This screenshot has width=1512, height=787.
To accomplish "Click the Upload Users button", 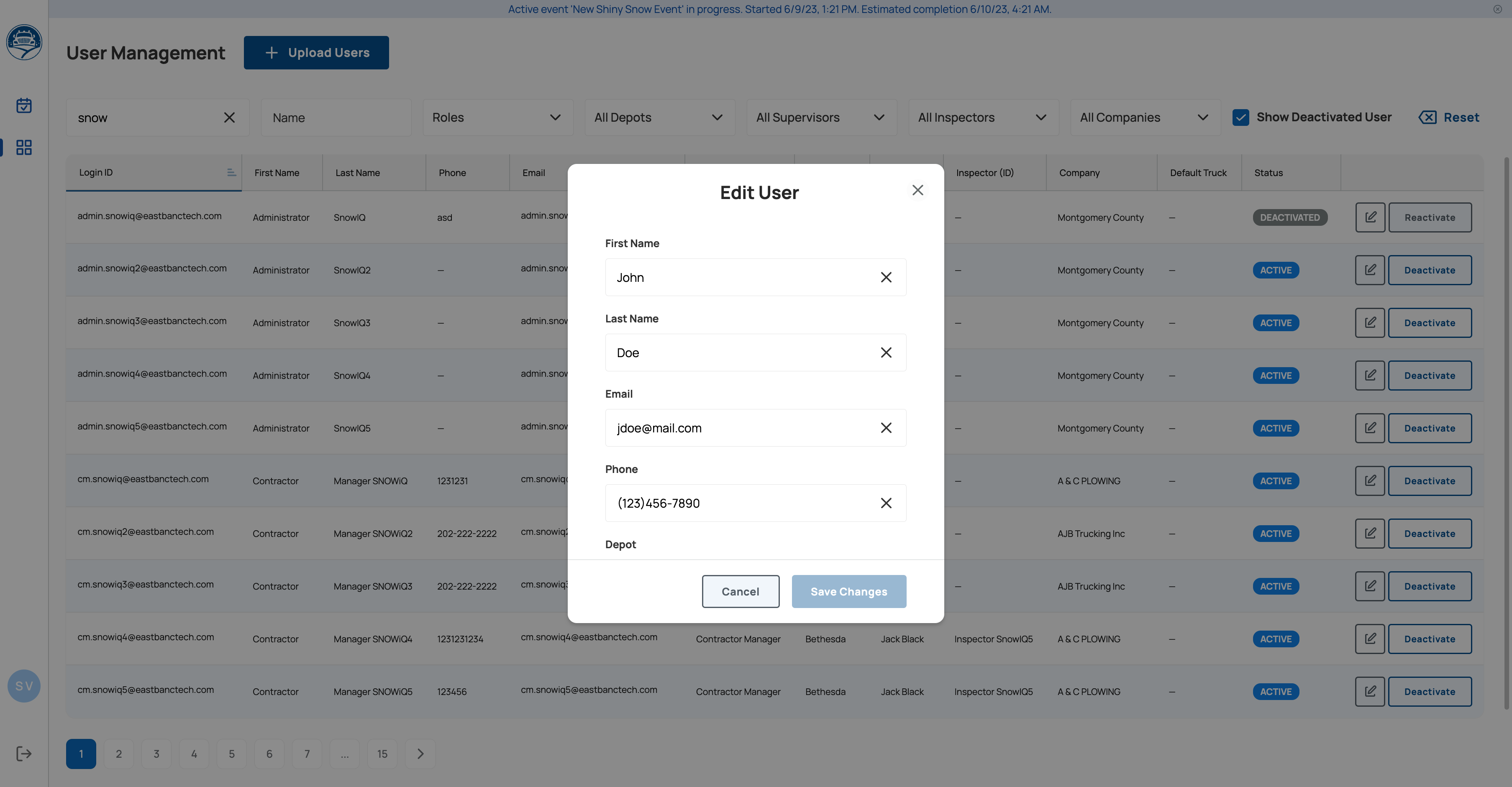I will pyautogui.click(x=316, y=52).
